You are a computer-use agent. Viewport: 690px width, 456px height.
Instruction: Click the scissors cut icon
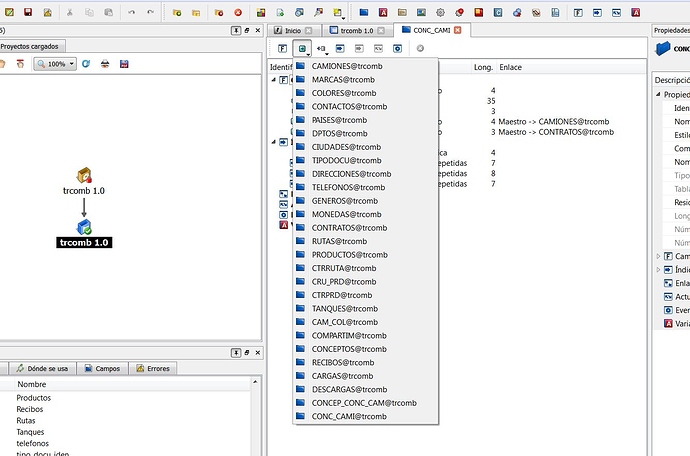[69, 12]
